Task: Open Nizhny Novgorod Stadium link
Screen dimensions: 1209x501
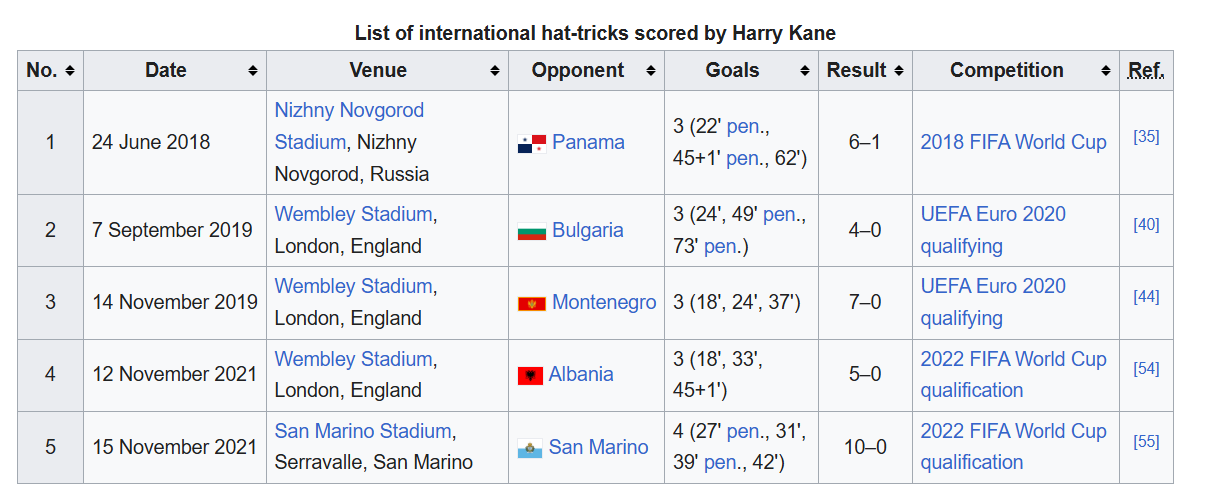Action: [349, 126]
